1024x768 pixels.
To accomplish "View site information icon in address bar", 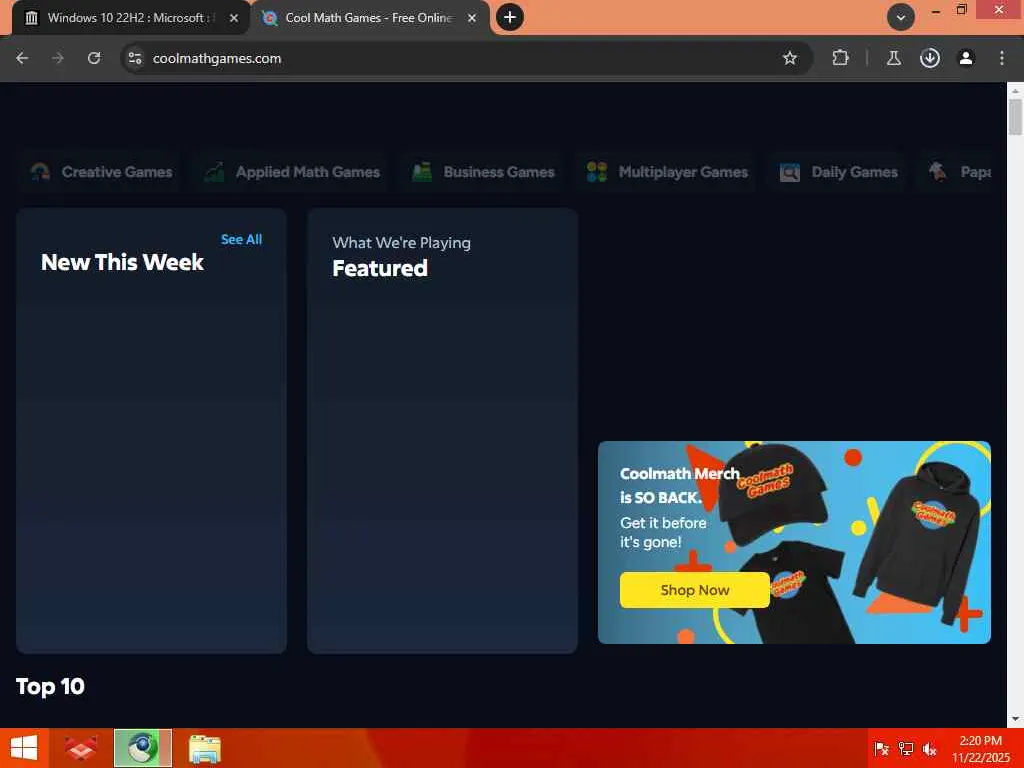I will tap(135, 58).
